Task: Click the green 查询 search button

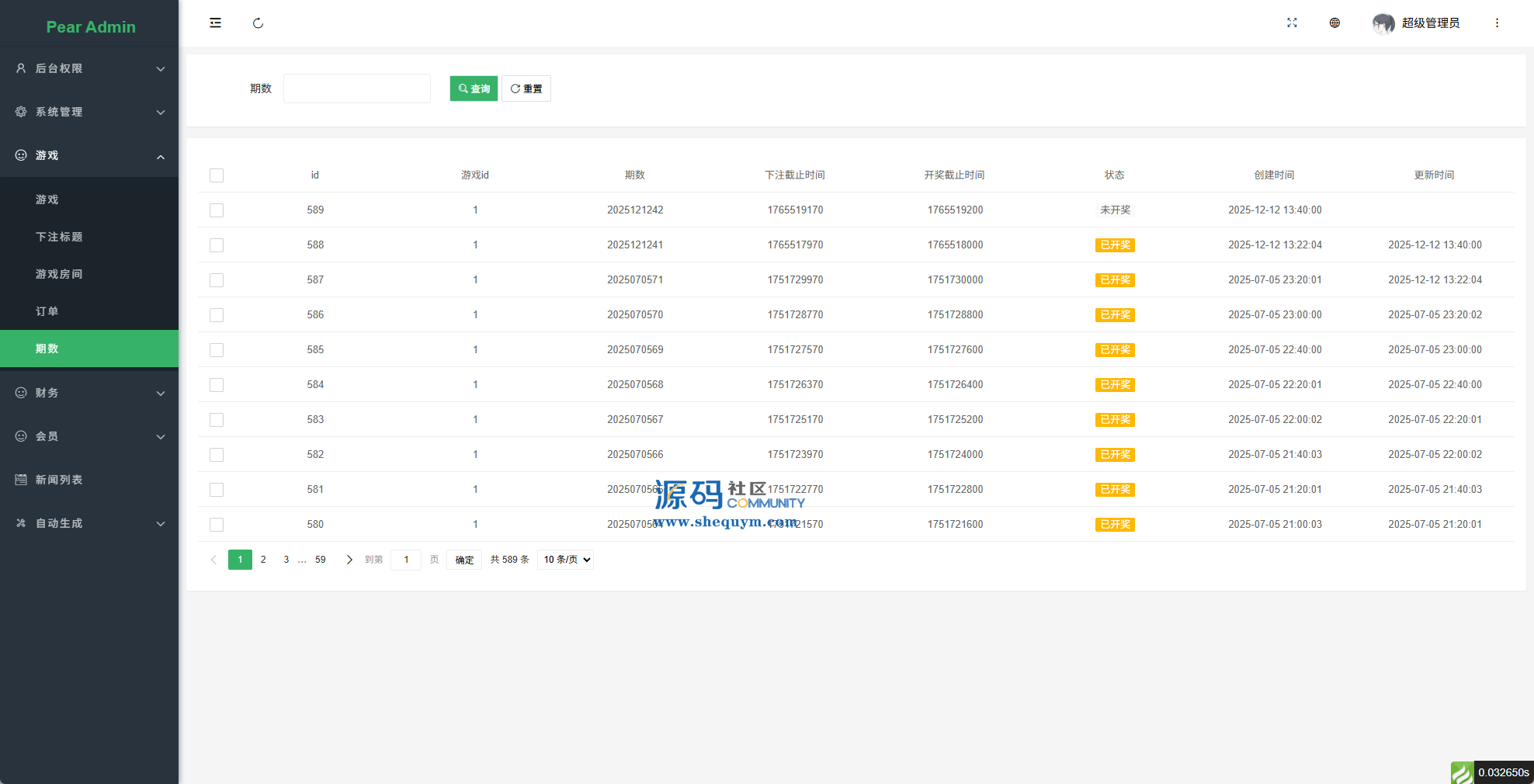Action: [x=474, y=88]
